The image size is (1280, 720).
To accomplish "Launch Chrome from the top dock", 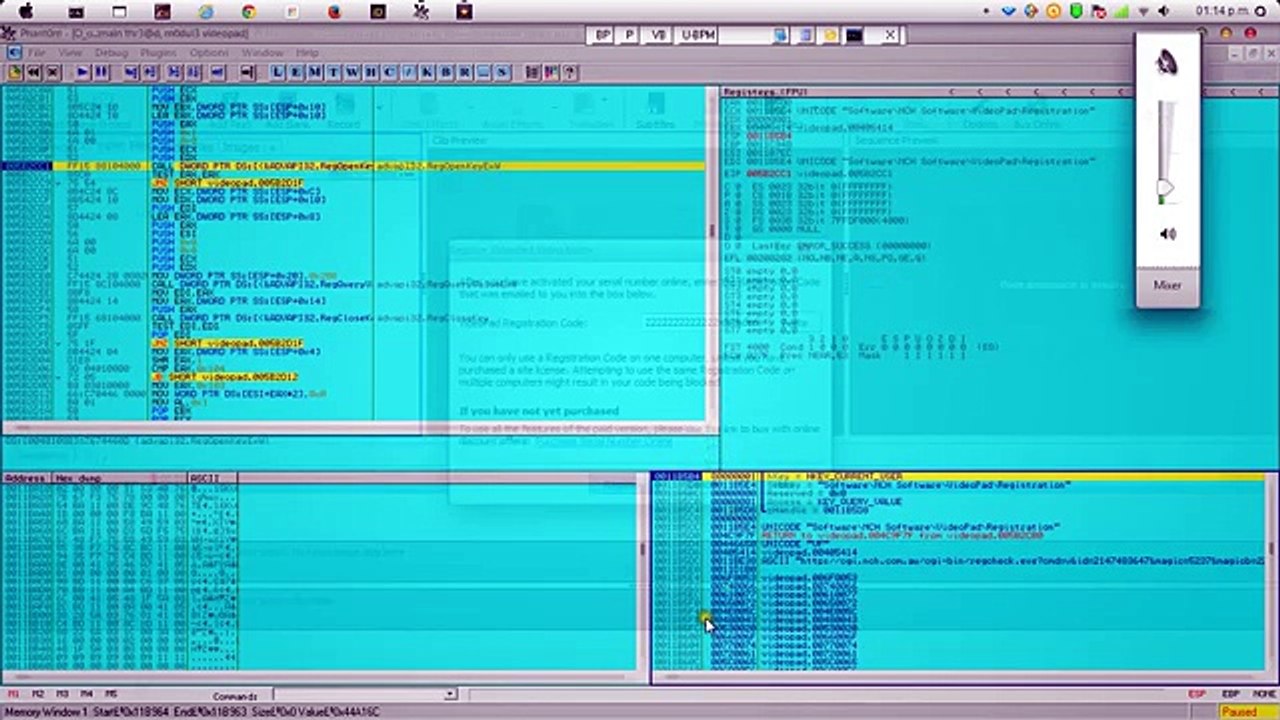I will coord(248,12).
